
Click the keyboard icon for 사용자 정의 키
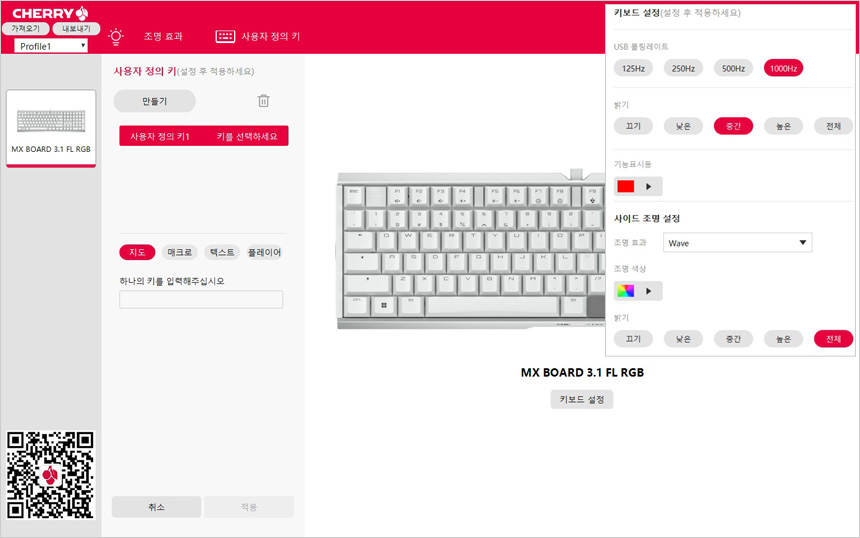[225, 36]
